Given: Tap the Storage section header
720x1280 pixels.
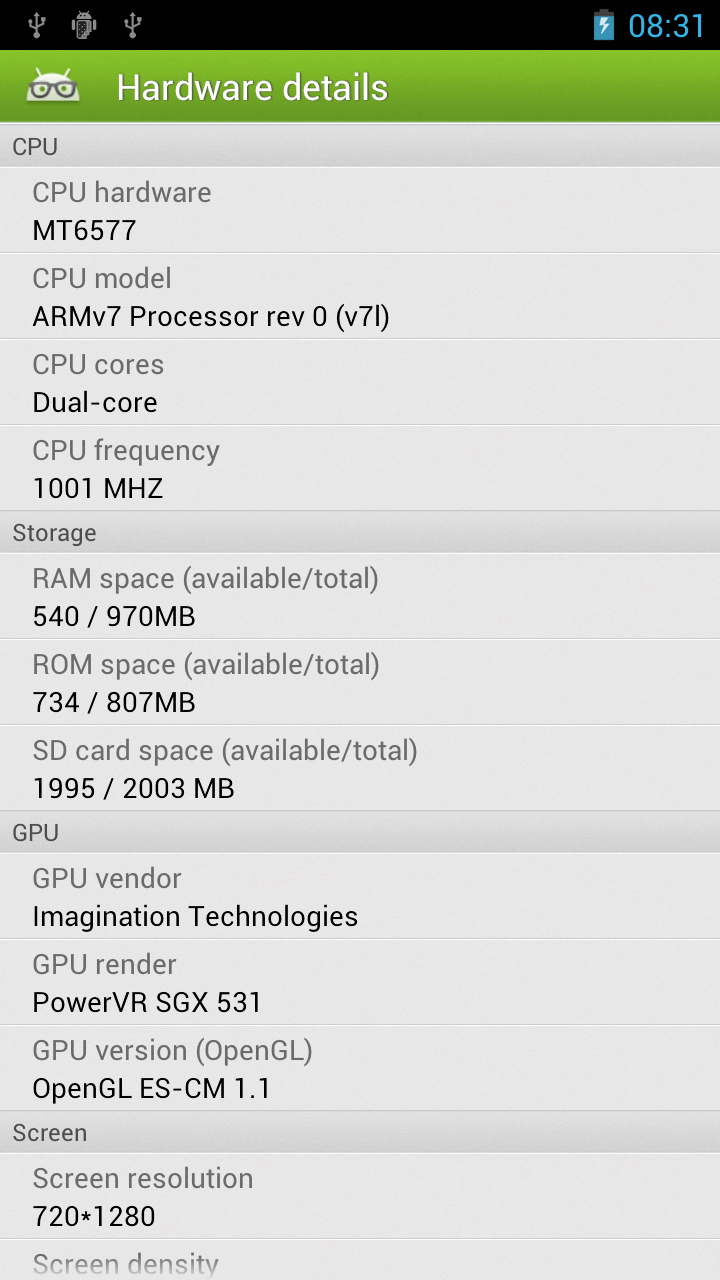Looking at the screenshot, I should pos(360,532).
